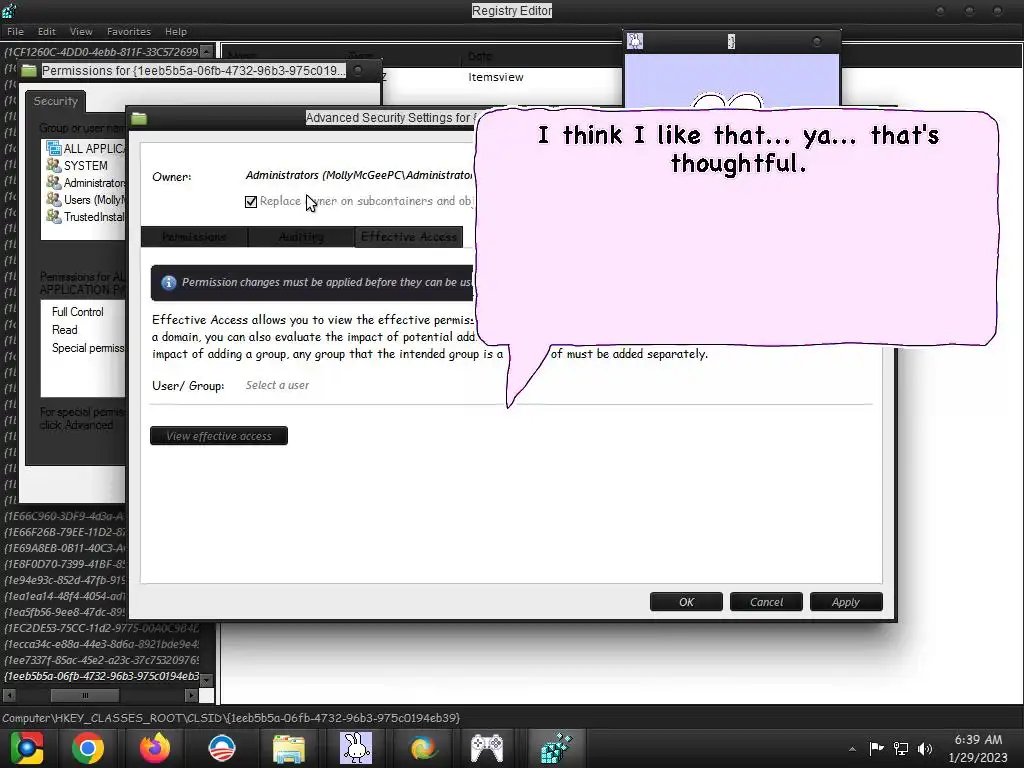
Task: Select the Security tab in Permissions dialog
Action: click(x=56, y=101)
